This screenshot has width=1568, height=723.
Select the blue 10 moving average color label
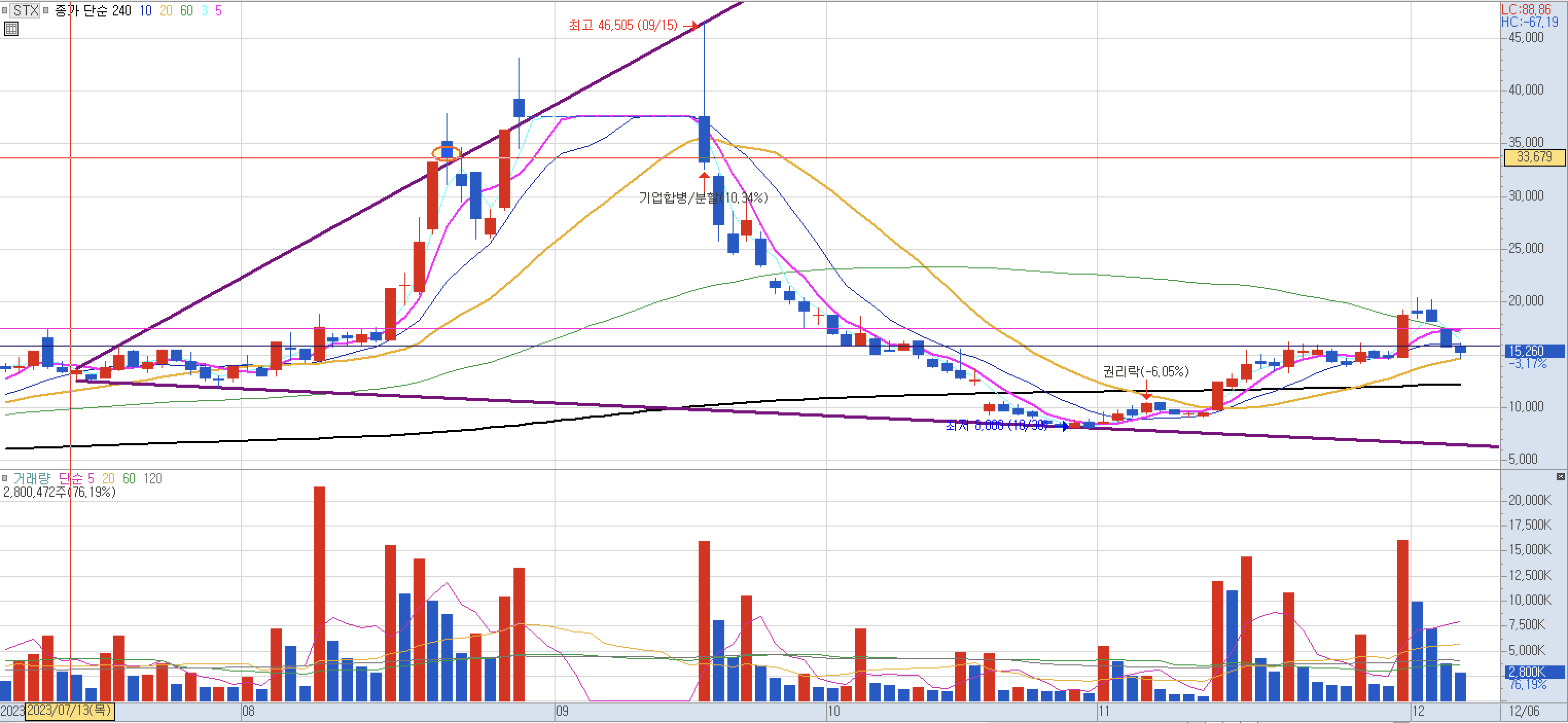pos(146,10)
